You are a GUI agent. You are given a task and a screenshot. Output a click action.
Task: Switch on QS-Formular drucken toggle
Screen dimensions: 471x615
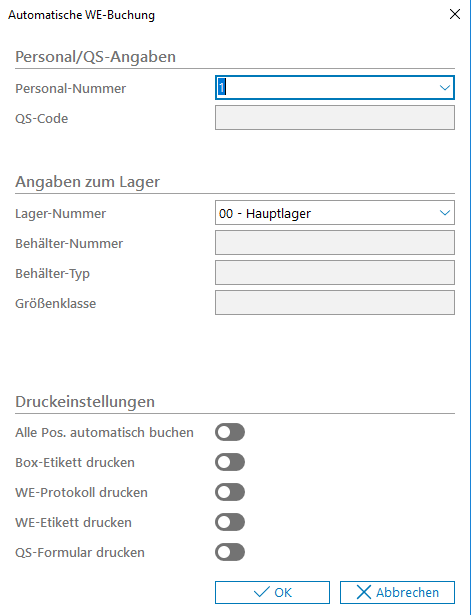[230, 552]
